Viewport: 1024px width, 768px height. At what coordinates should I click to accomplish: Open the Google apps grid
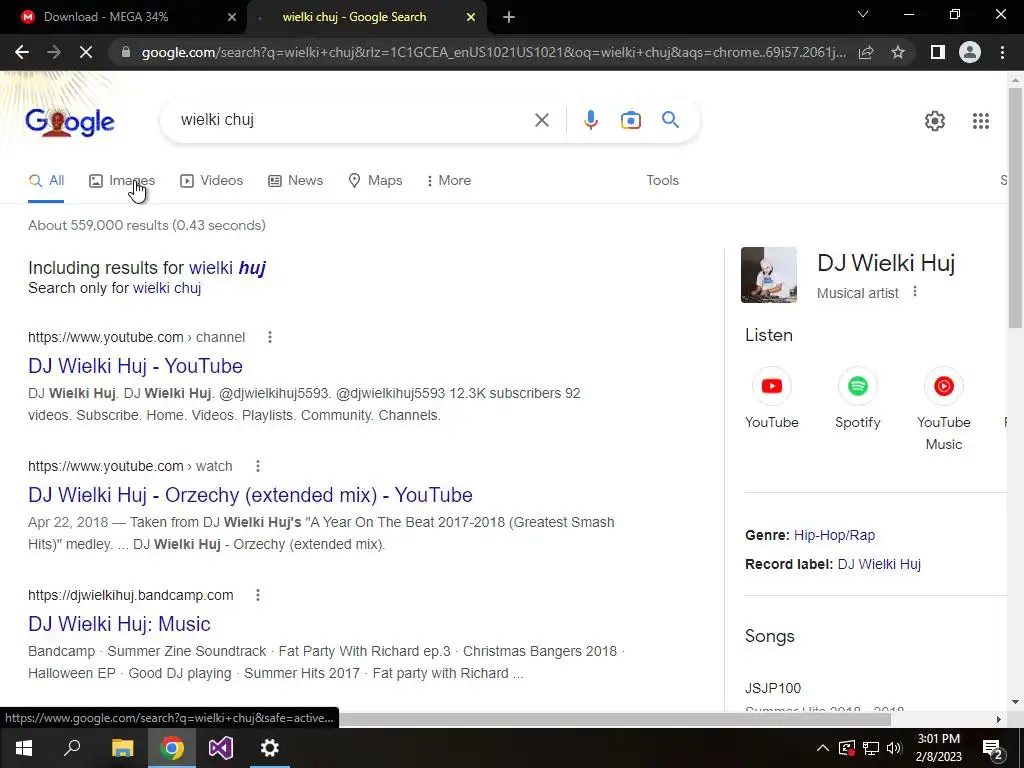pos(981,121)
